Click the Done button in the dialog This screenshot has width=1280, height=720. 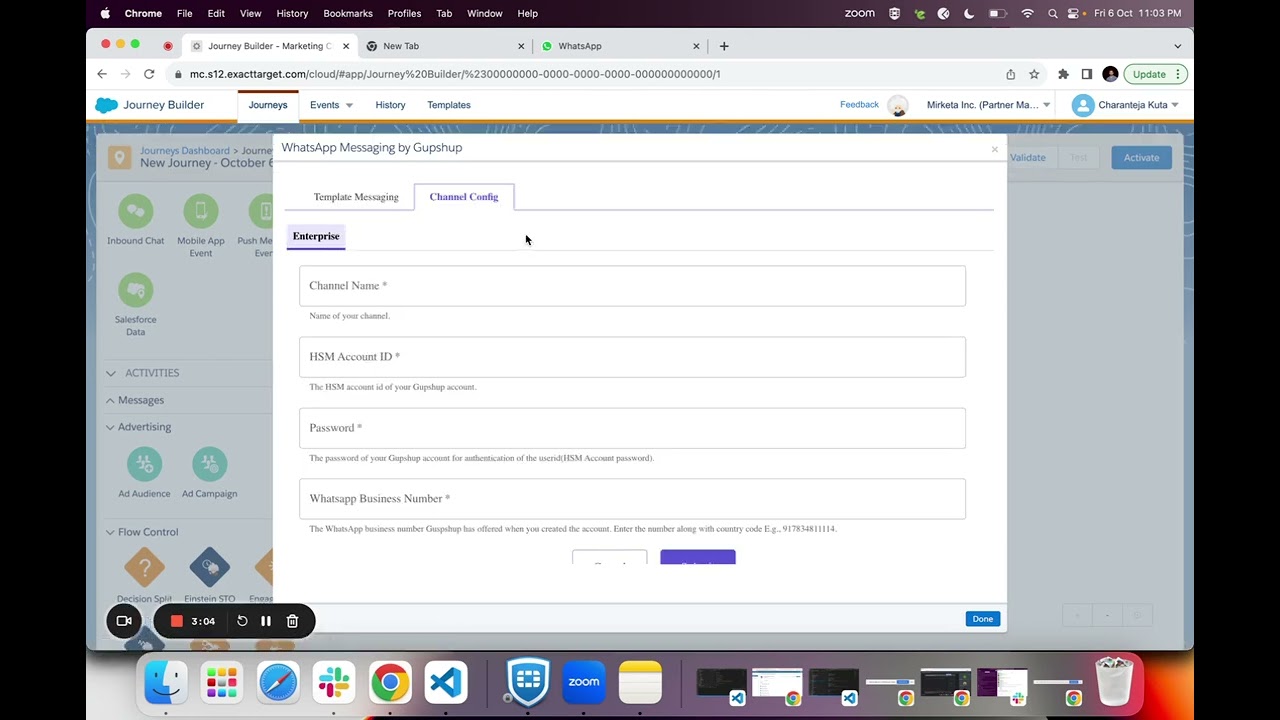[x=983, y=619]
